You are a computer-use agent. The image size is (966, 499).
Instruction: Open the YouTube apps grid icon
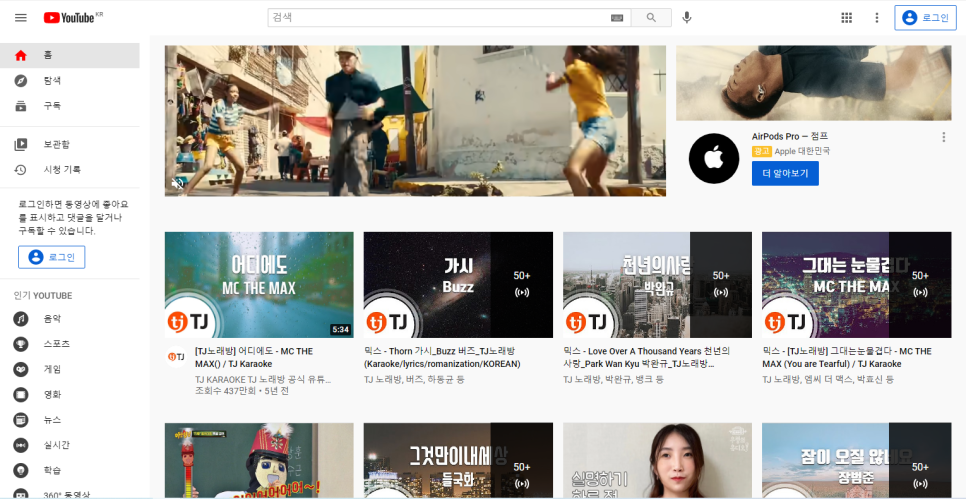(846, 18)
